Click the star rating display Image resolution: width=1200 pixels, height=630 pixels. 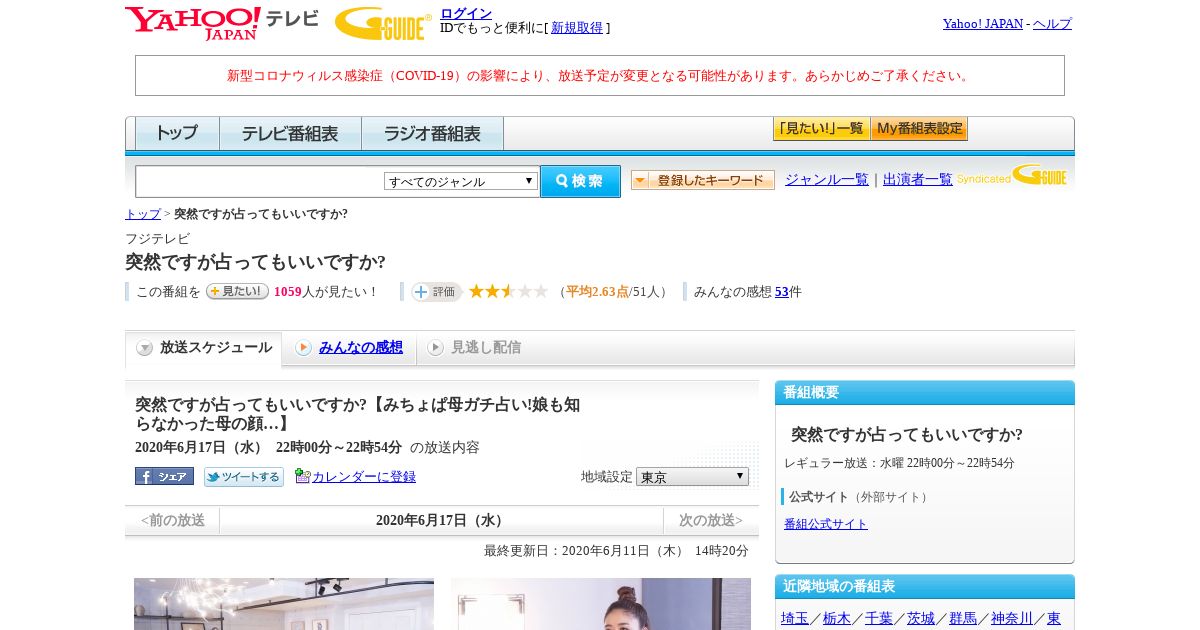pyautogui.click(x=508, y=291)
